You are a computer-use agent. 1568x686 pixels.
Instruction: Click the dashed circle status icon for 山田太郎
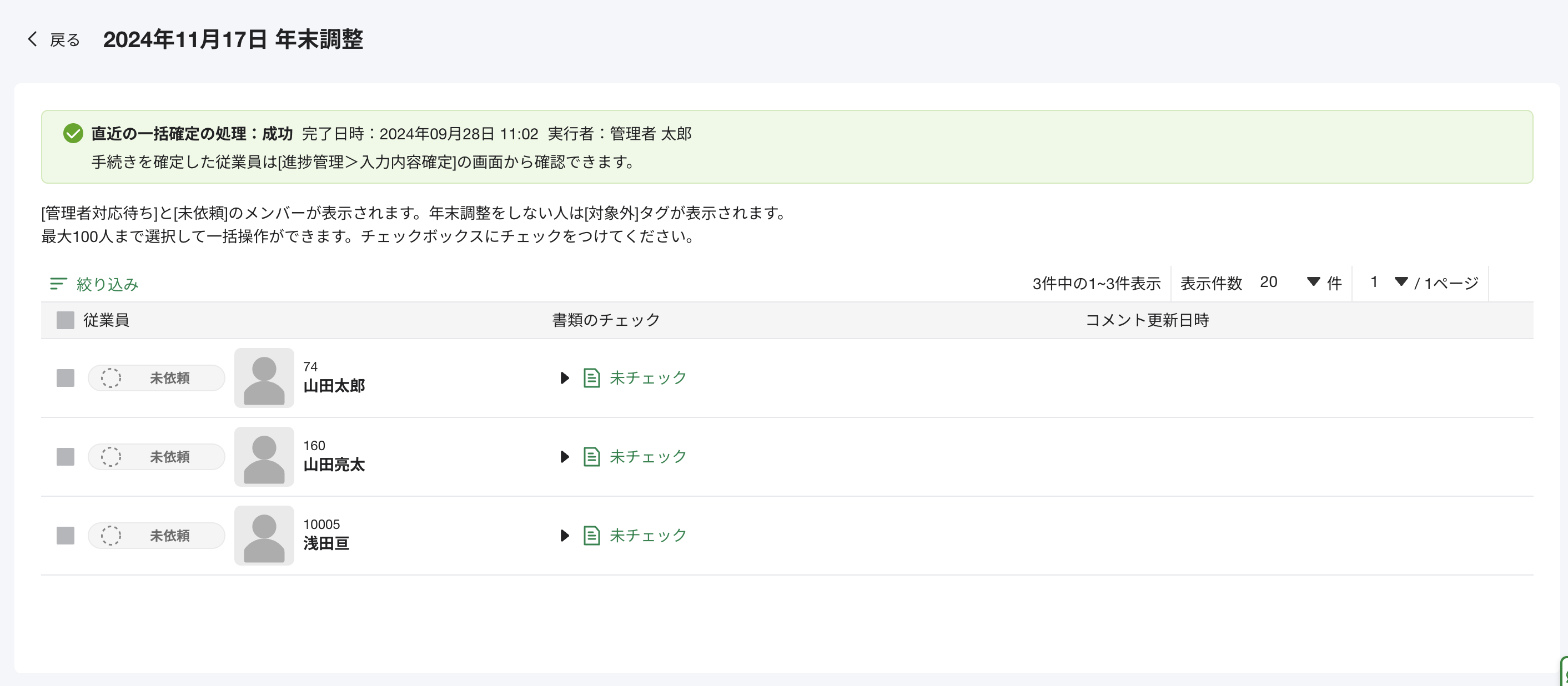point(111,378)
